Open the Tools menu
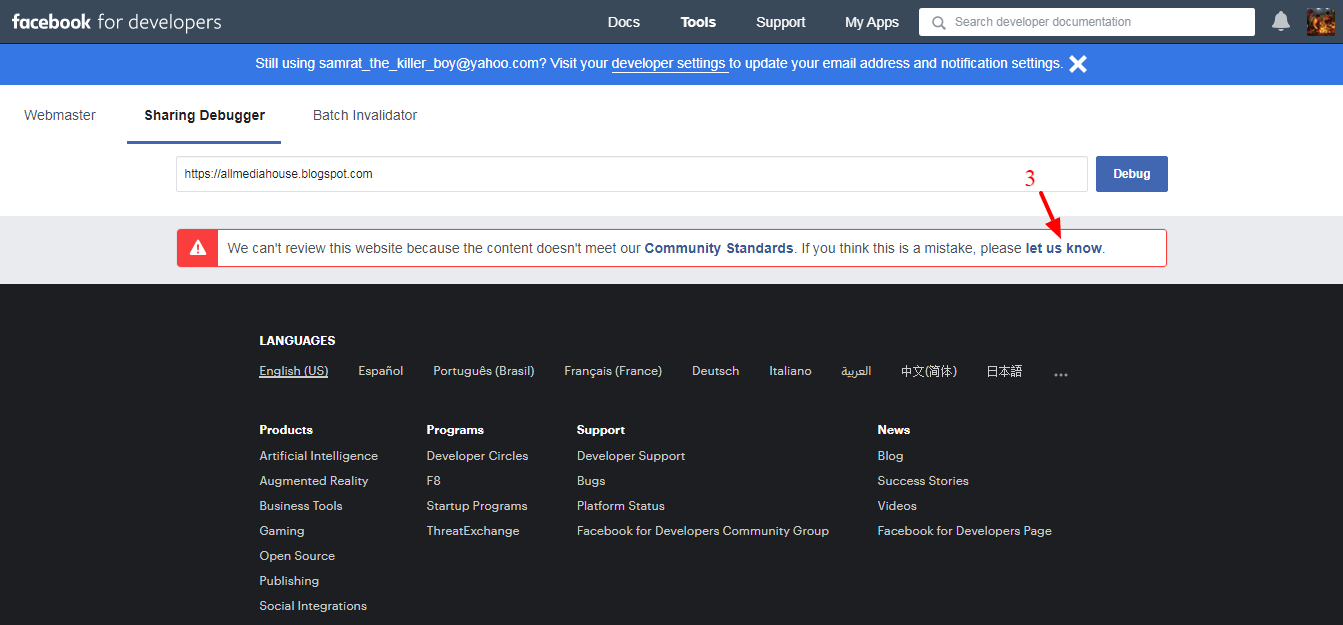1343x625 pixels. (x=698, y=22)
